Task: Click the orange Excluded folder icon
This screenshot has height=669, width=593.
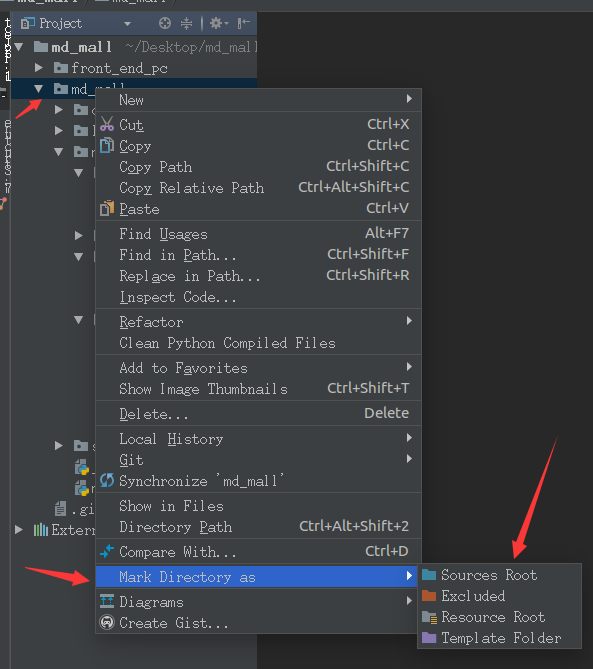Action: click(x=429, y=596)
